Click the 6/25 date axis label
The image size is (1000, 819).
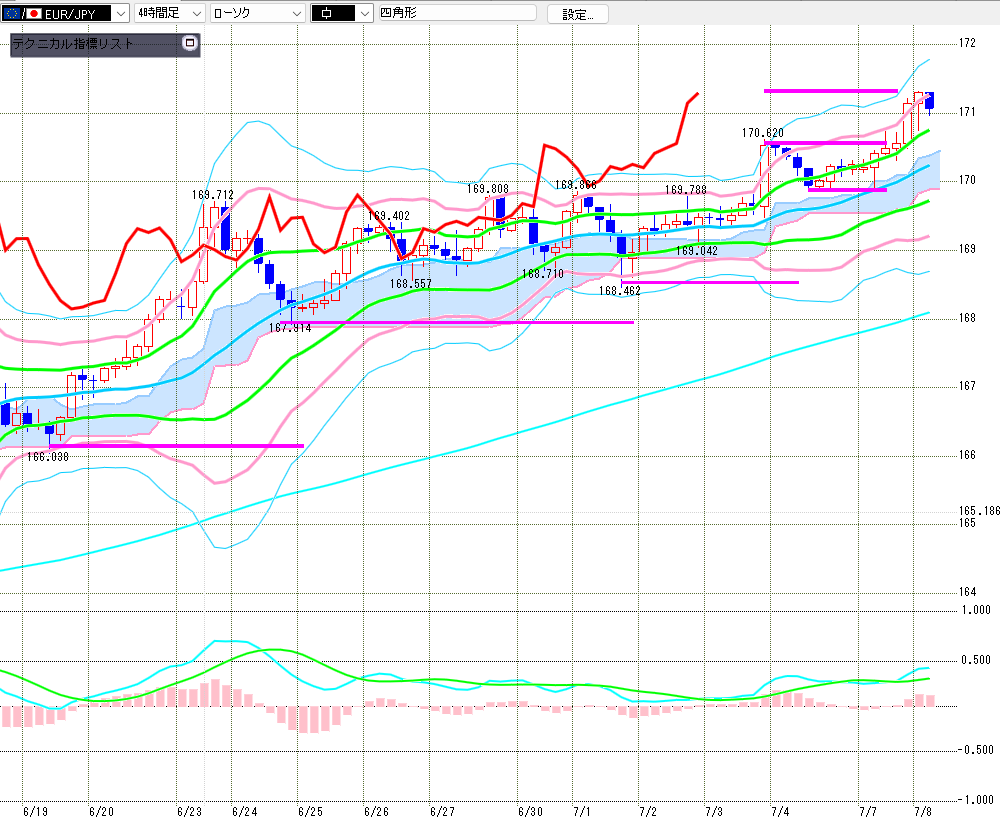click(x=311, y=811)
